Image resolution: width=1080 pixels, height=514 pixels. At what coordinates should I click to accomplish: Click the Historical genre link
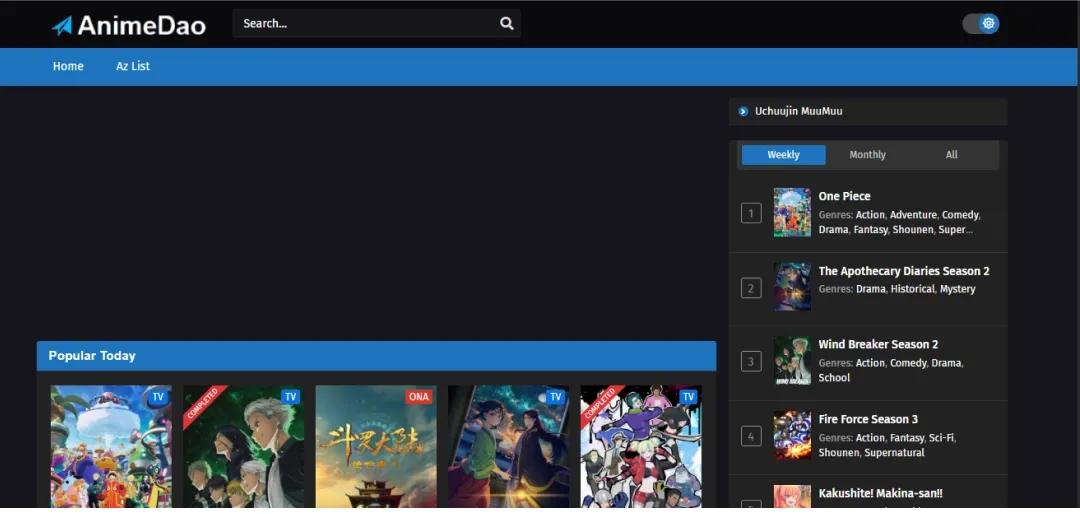tap(912, 289)
